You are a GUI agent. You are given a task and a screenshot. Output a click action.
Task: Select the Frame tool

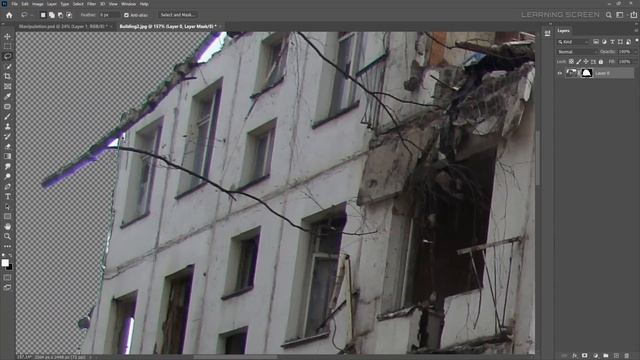point(7,86)
